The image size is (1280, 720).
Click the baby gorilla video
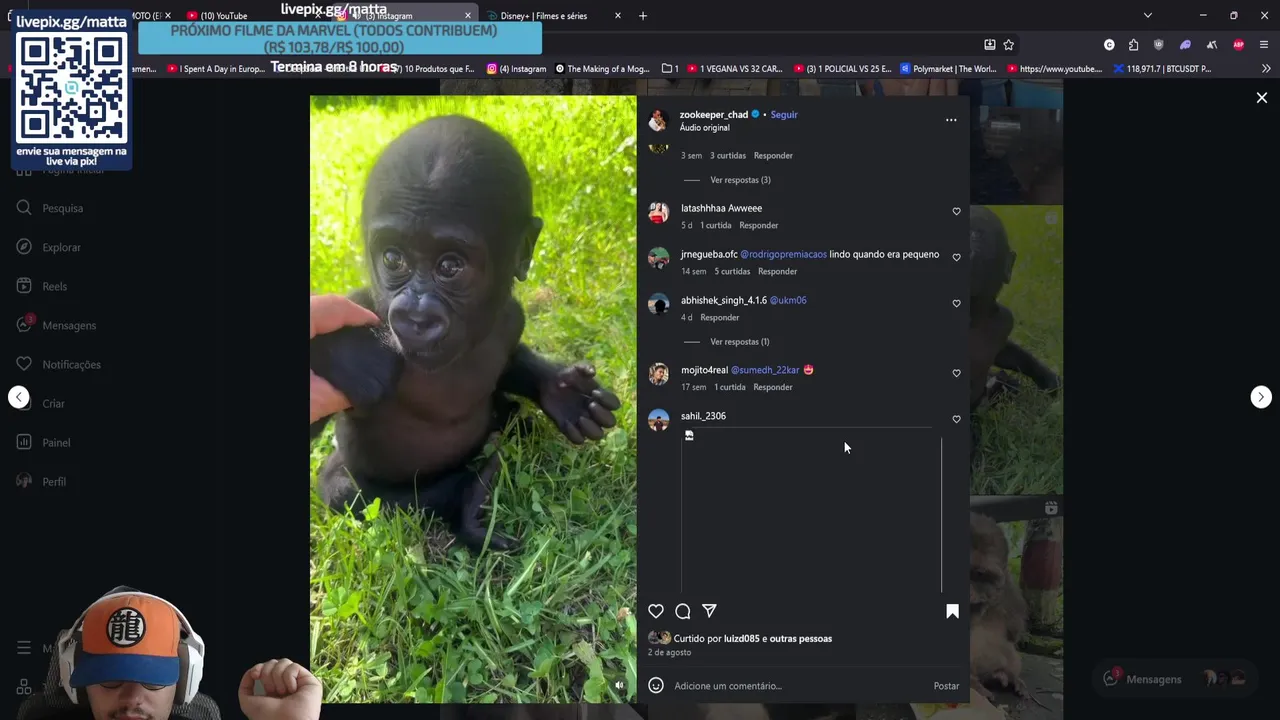pos(473,399)
